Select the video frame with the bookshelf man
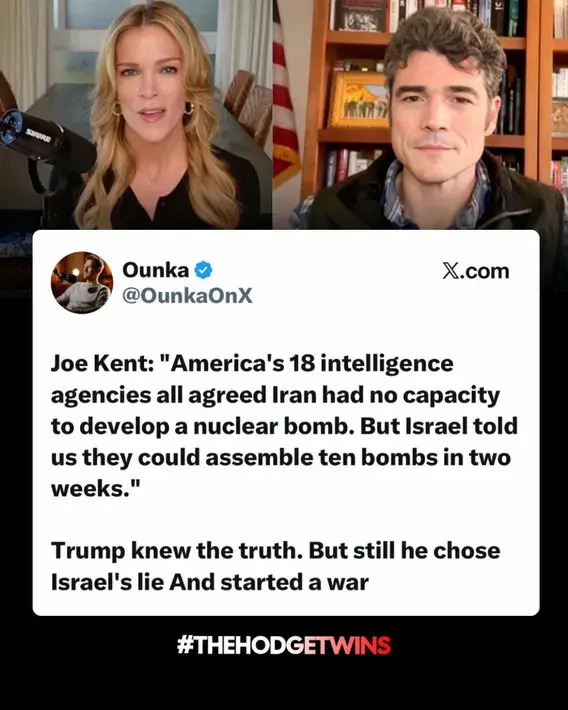This screenshot has height=710, width=568. click(x=420, y=115)
